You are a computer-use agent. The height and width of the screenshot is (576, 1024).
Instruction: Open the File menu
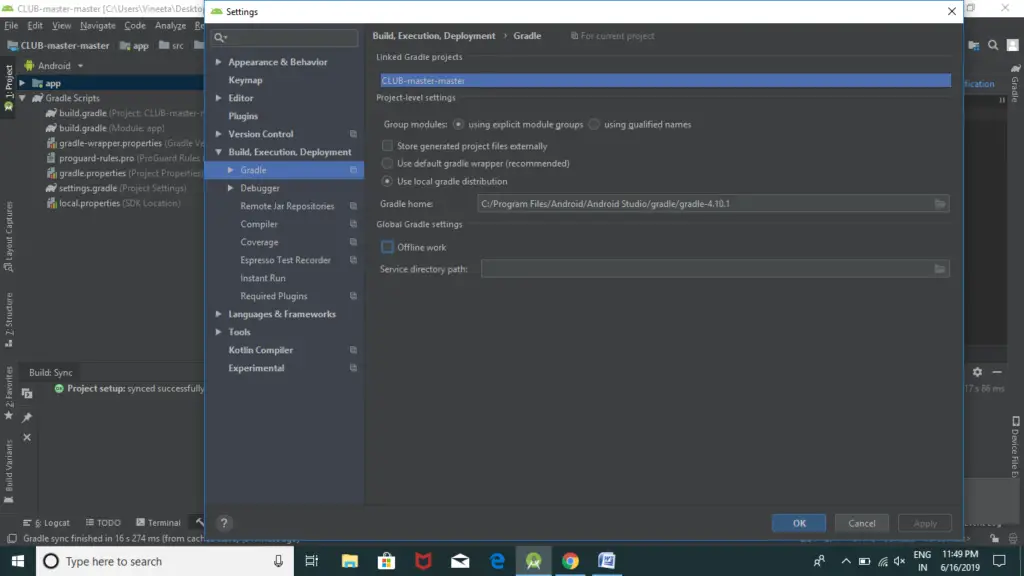[11, 25]
